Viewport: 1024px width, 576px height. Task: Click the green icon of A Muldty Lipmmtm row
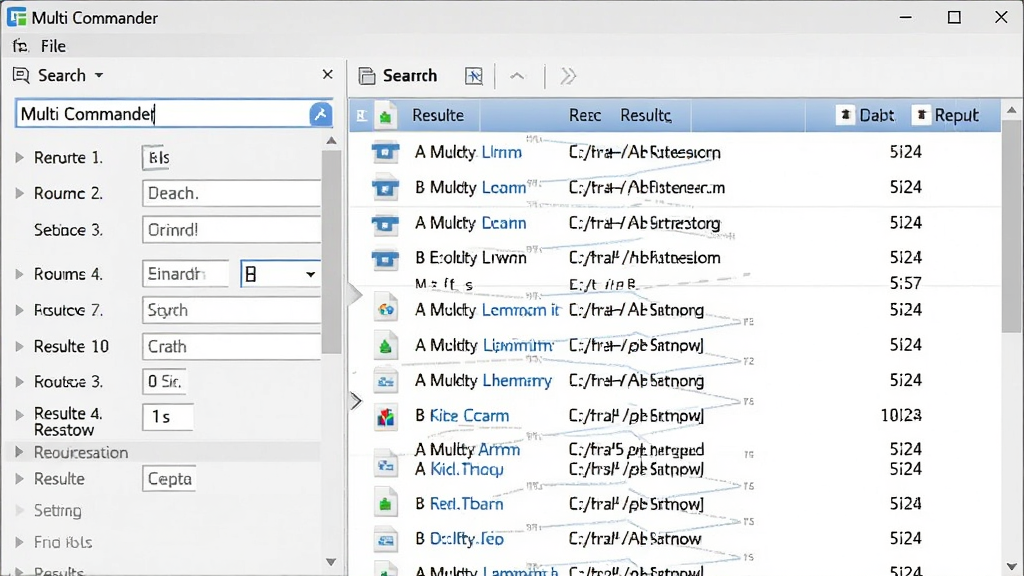[386, 345]
